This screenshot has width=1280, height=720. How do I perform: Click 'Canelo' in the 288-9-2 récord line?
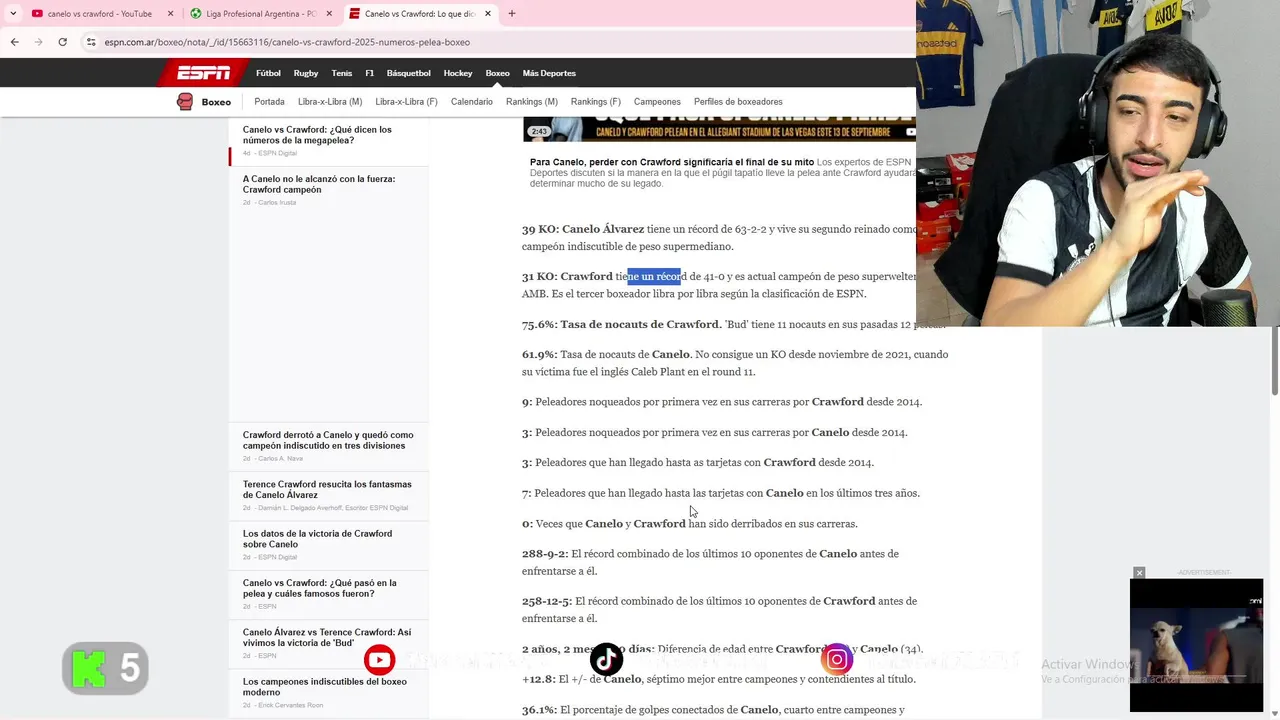click(x=838, y=554)
